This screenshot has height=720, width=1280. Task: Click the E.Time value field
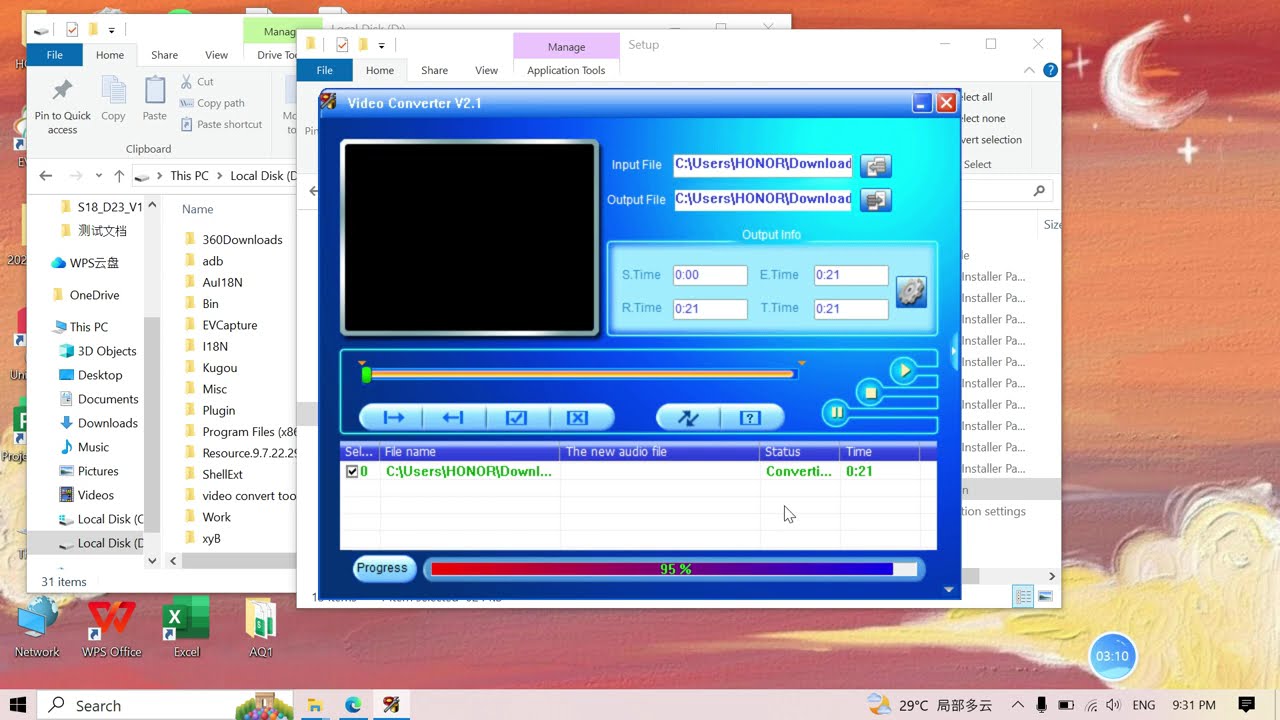(851, 276)
